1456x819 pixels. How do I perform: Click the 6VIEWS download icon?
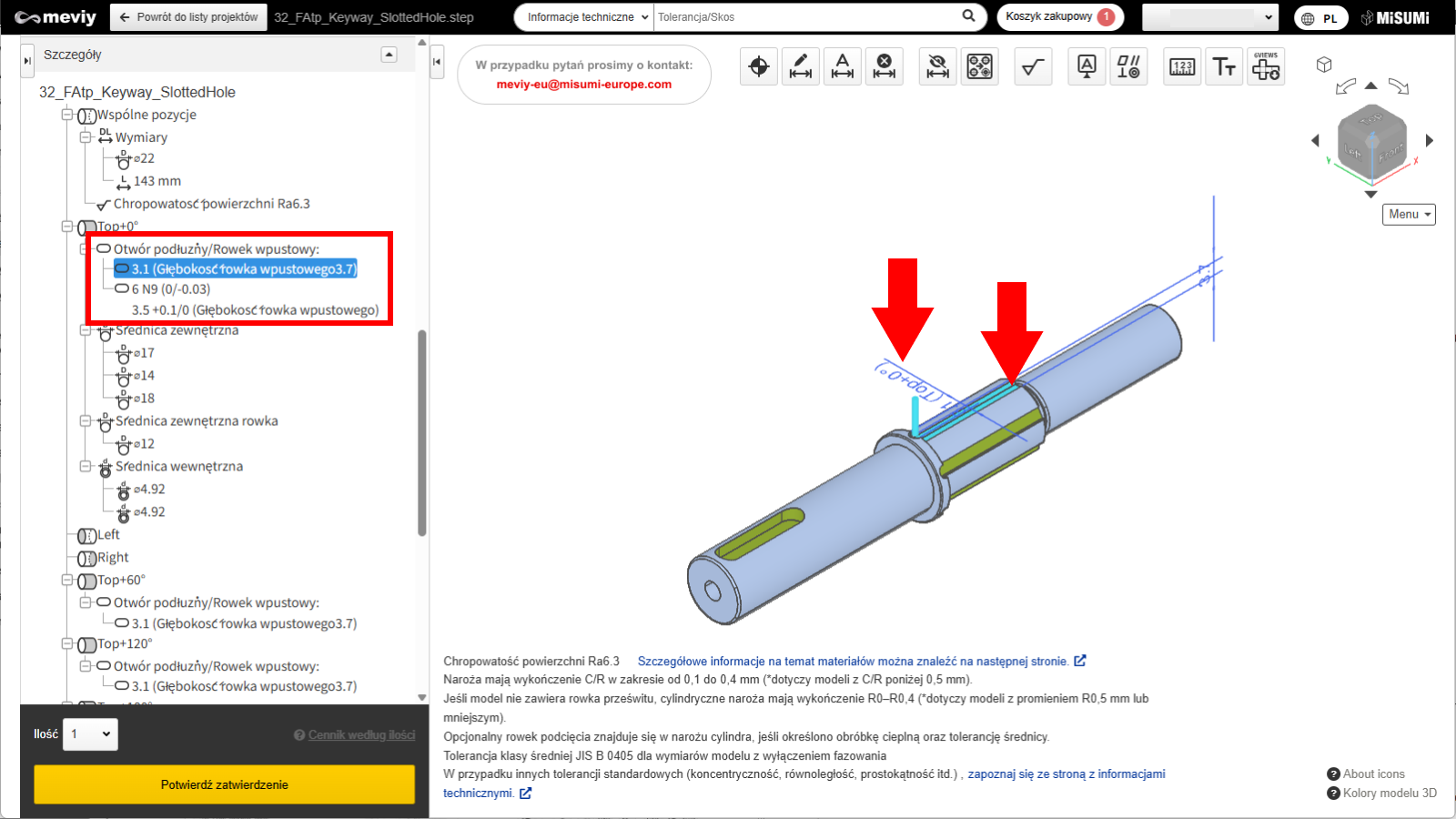[1266, 66]
